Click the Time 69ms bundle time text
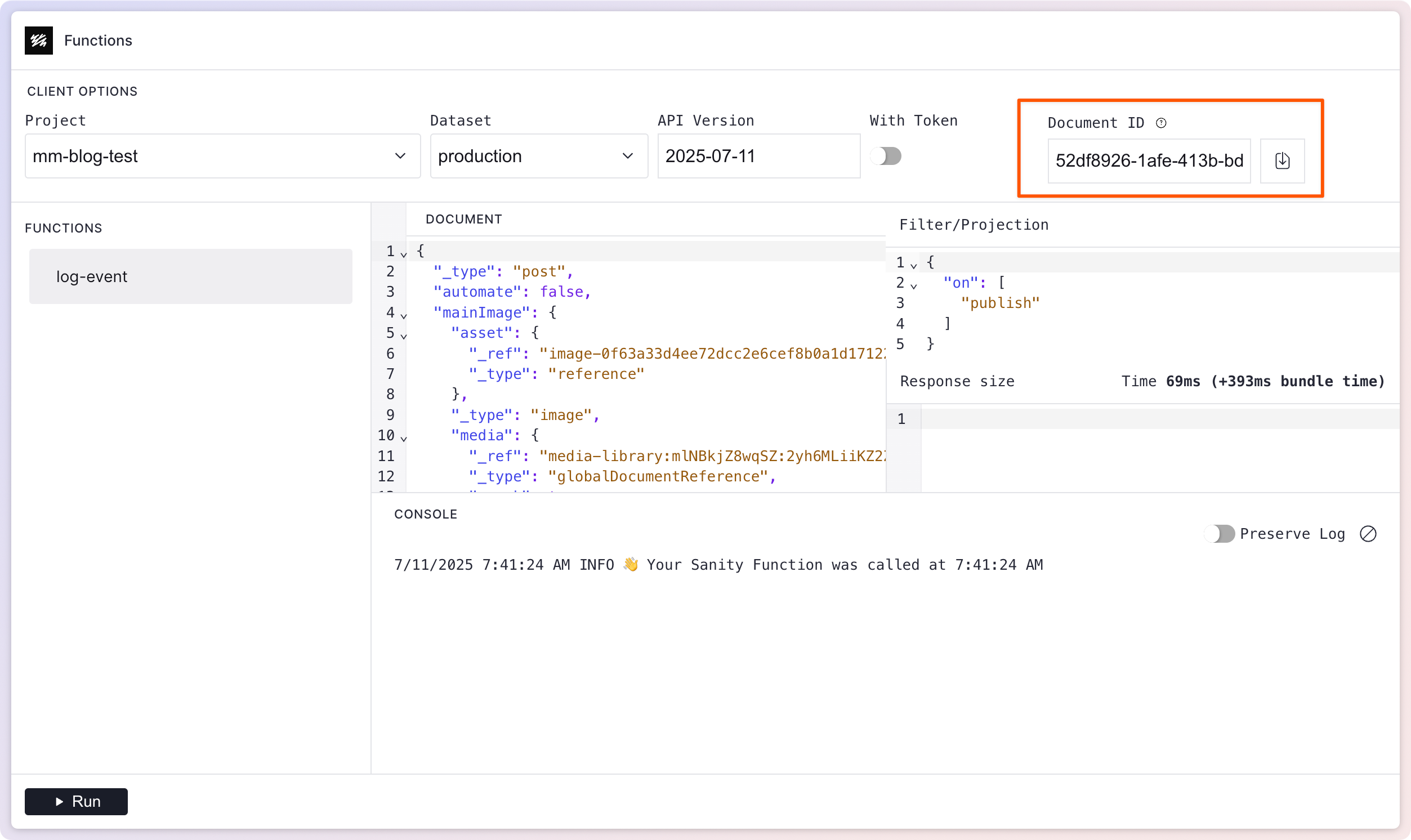The image size is (1411, 840). click(x=1253, y=381)
